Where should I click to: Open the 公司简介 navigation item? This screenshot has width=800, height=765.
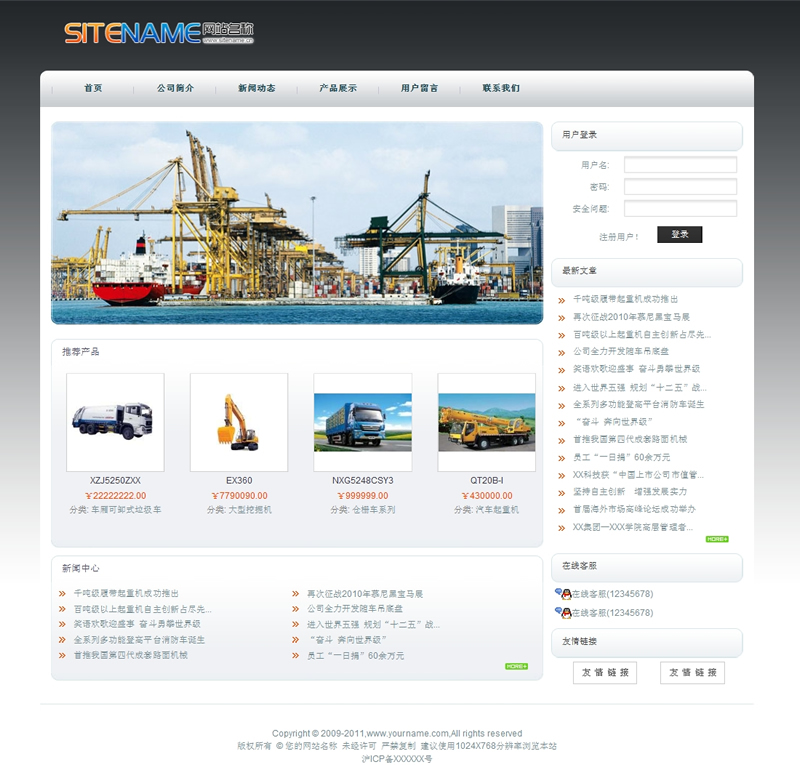pyautogui.click(x=175, y=88)
